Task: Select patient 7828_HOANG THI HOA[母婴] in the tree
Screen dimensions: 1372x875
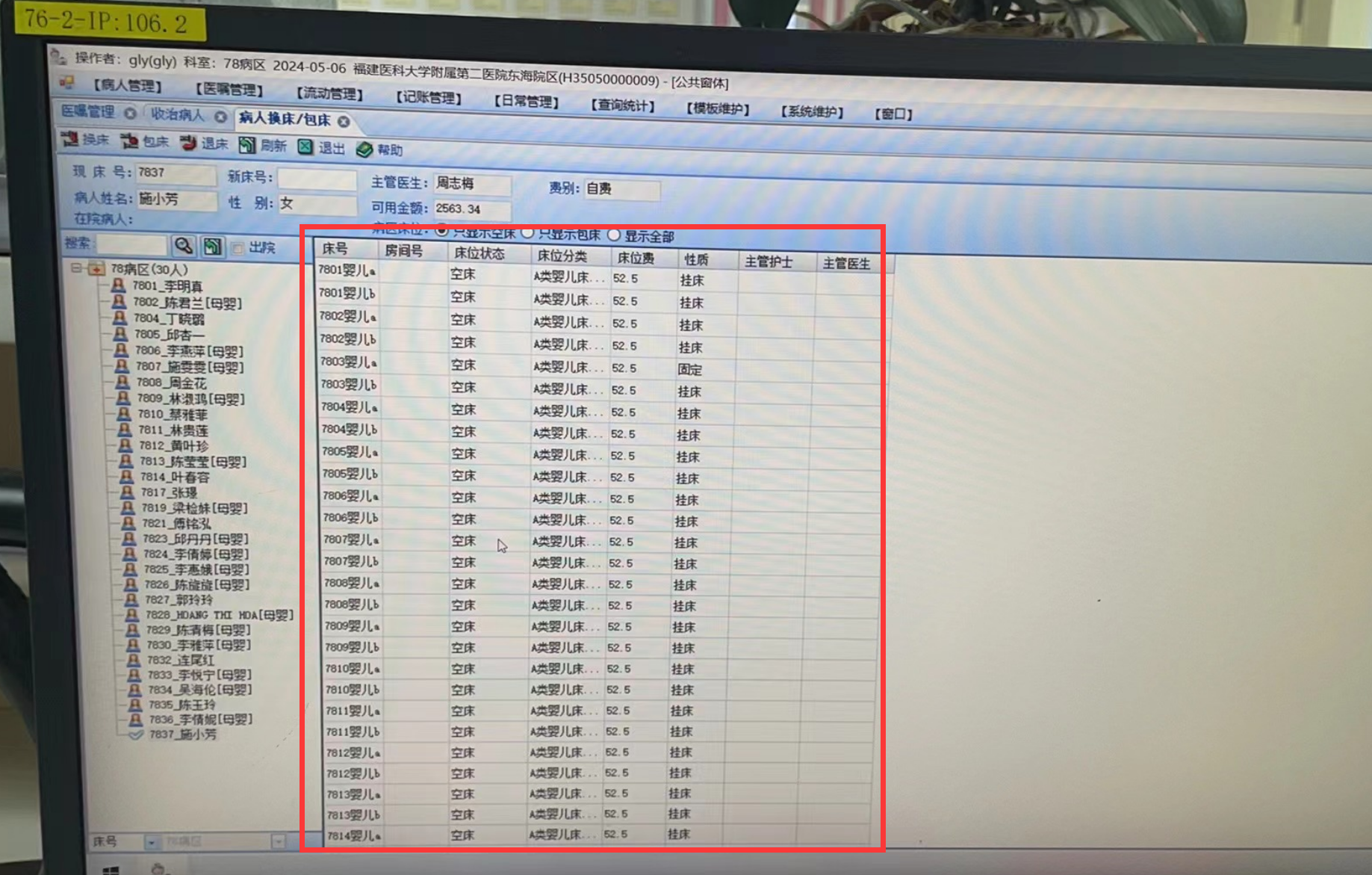Action: point(220,615)
